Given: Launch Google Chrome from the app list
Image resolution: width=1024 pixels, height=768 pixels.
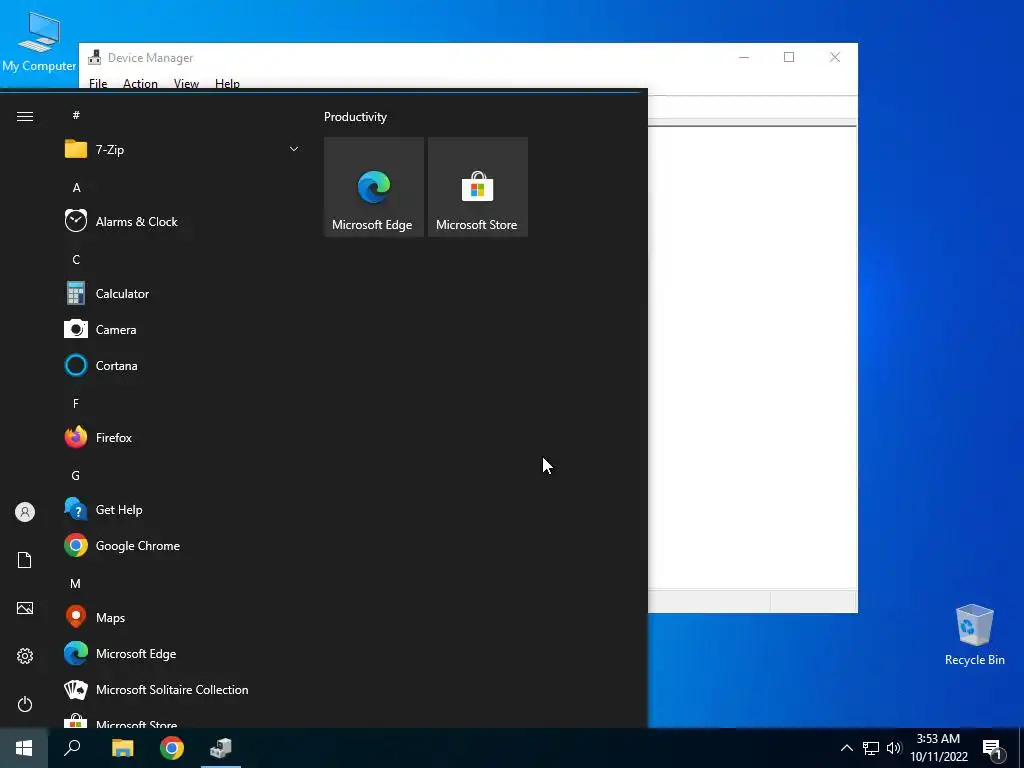Looking at the screenshot, I should (x=181, y=545).
